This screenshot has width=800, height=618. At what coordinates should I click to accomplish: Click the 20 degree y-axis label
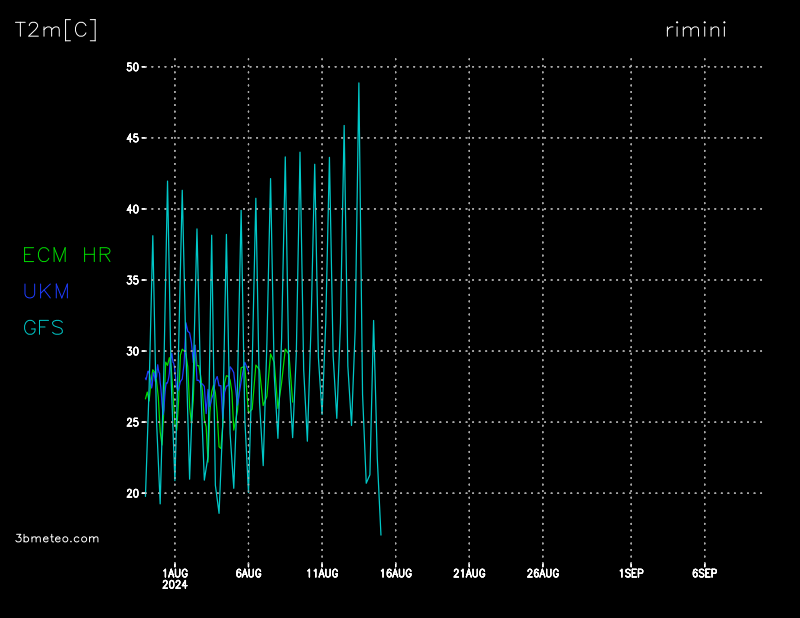[133, 493]
